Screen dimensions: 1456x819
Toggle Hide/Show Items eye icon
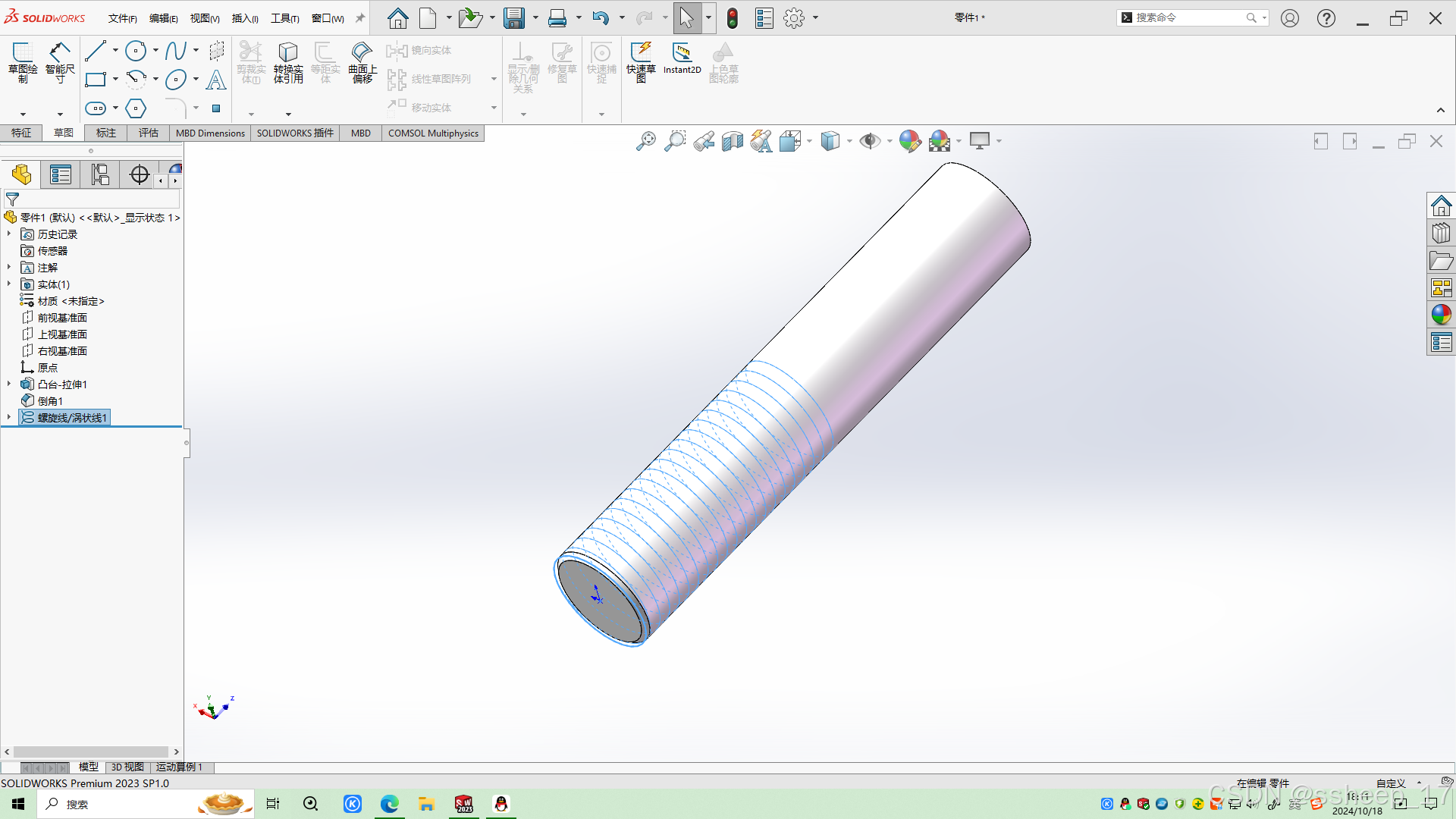click(870, 141)
